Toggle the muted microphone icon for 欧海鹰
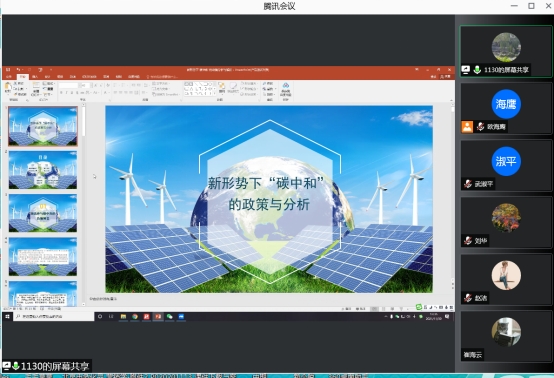The image size is (554, 378). (x=480, y=126)
